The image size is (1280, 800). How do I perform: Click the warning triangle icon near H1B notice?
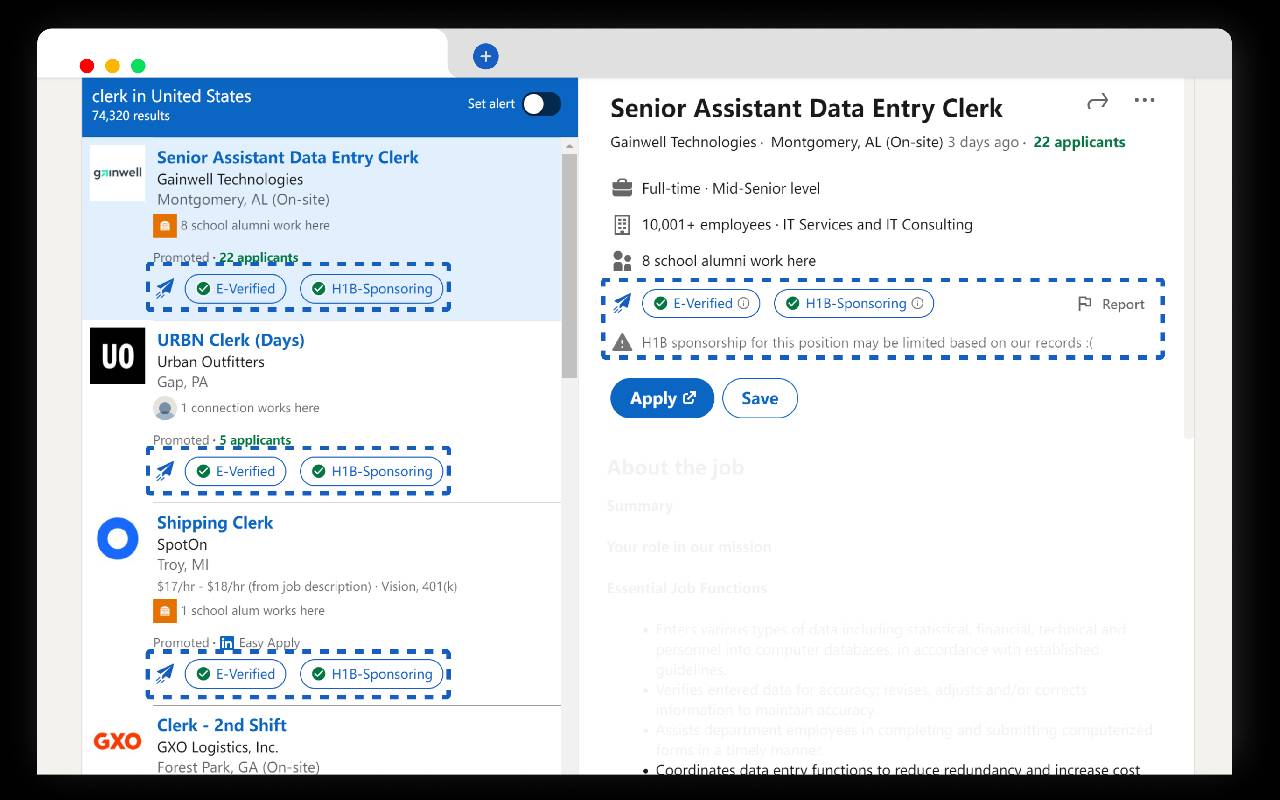[622, 343]
